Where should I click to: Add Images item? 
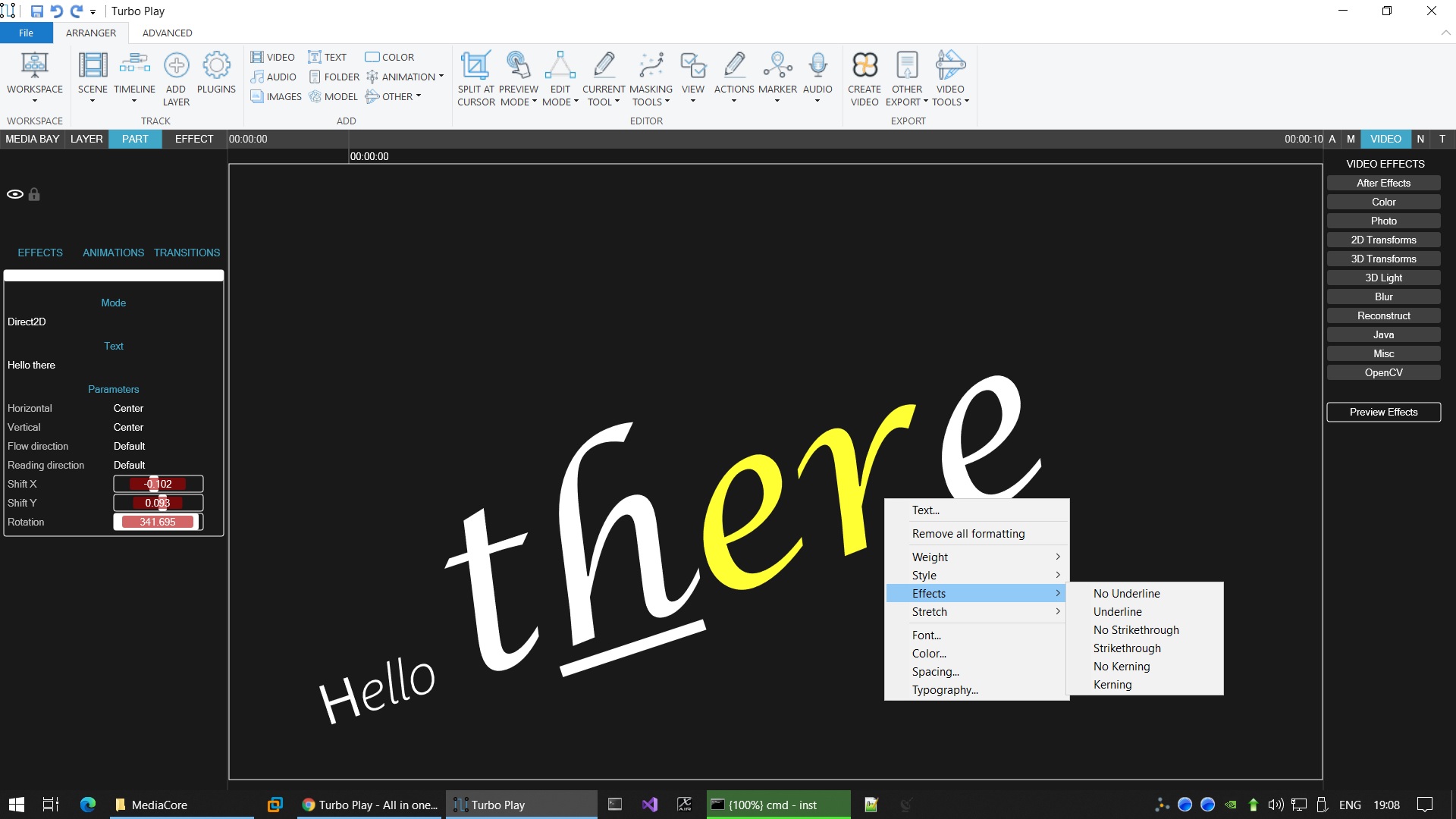[276, 96]
